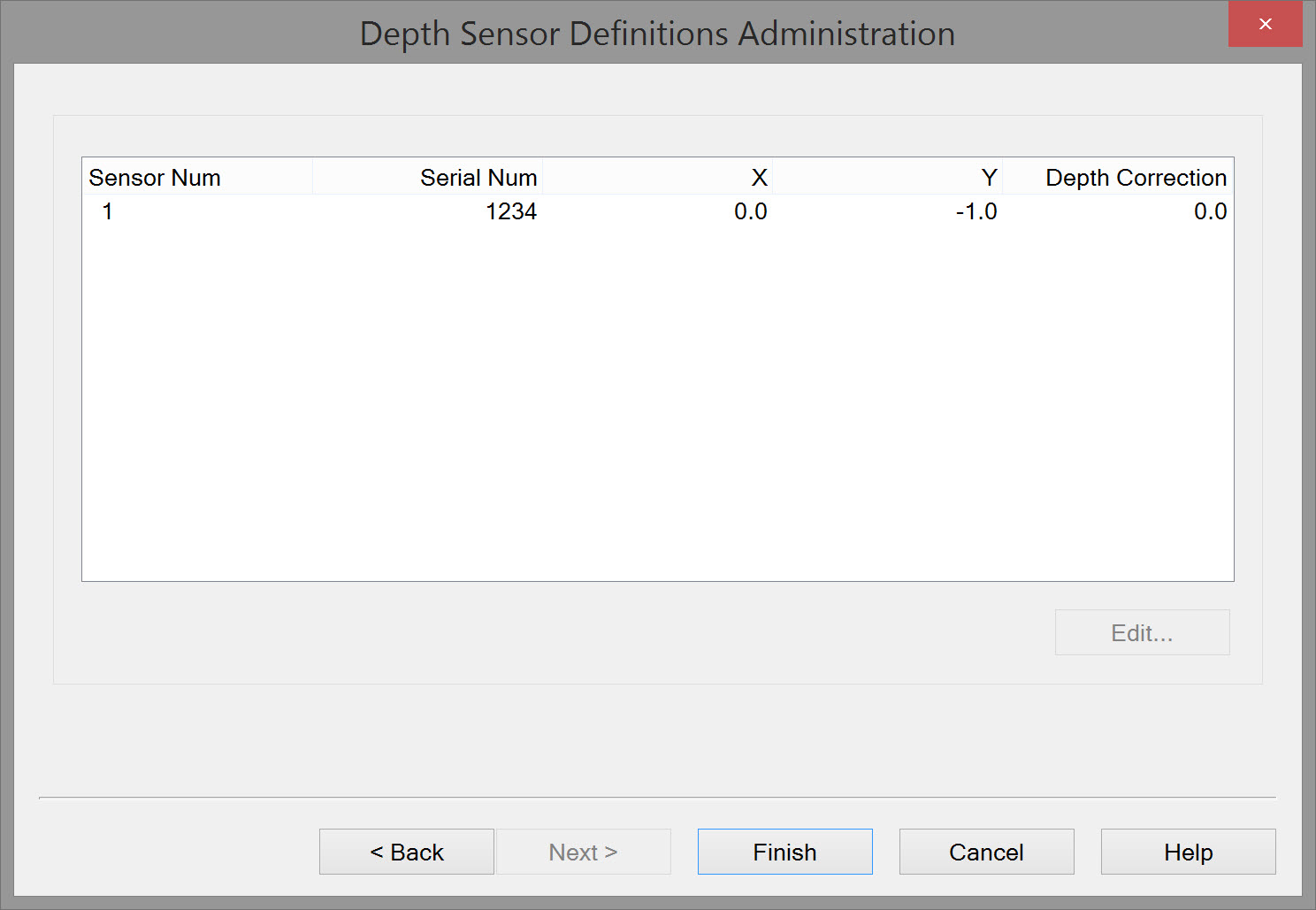Viewport: 1316px width, 910px height.
Task: Click serial number 1234 cell
Action: [511, 211]
